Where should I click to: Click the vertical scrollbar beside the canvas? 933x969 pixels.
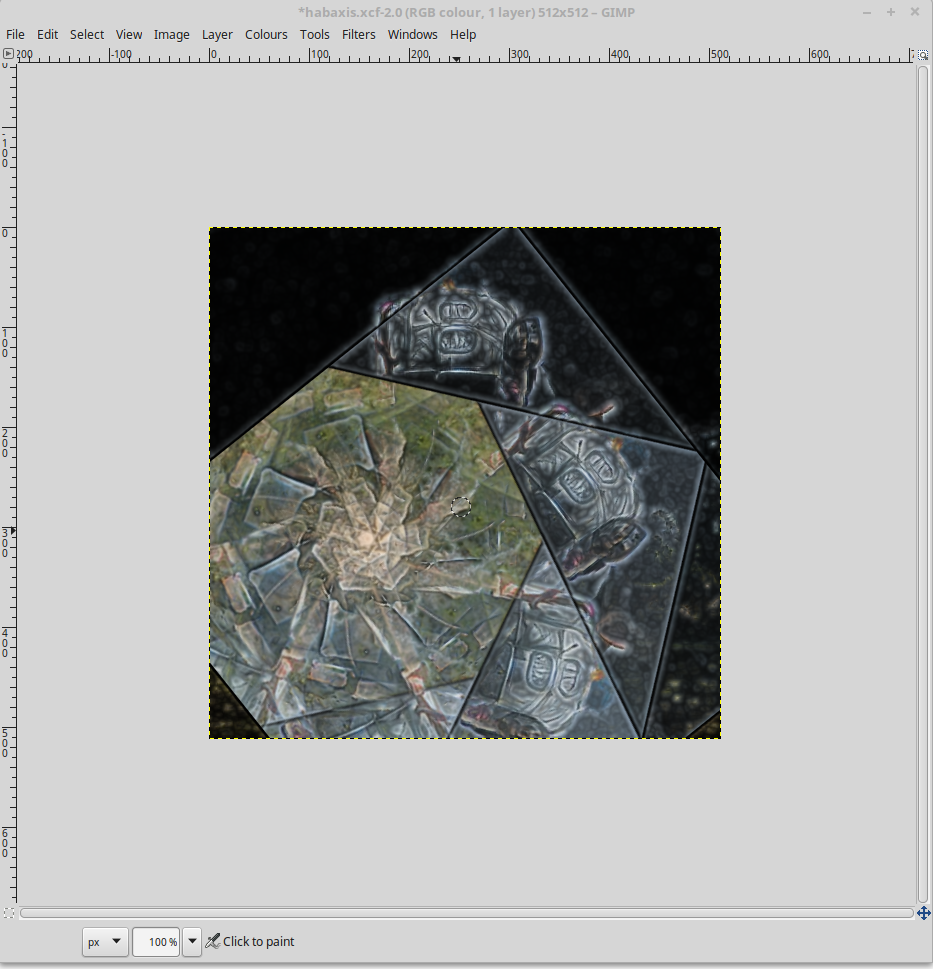923,483
